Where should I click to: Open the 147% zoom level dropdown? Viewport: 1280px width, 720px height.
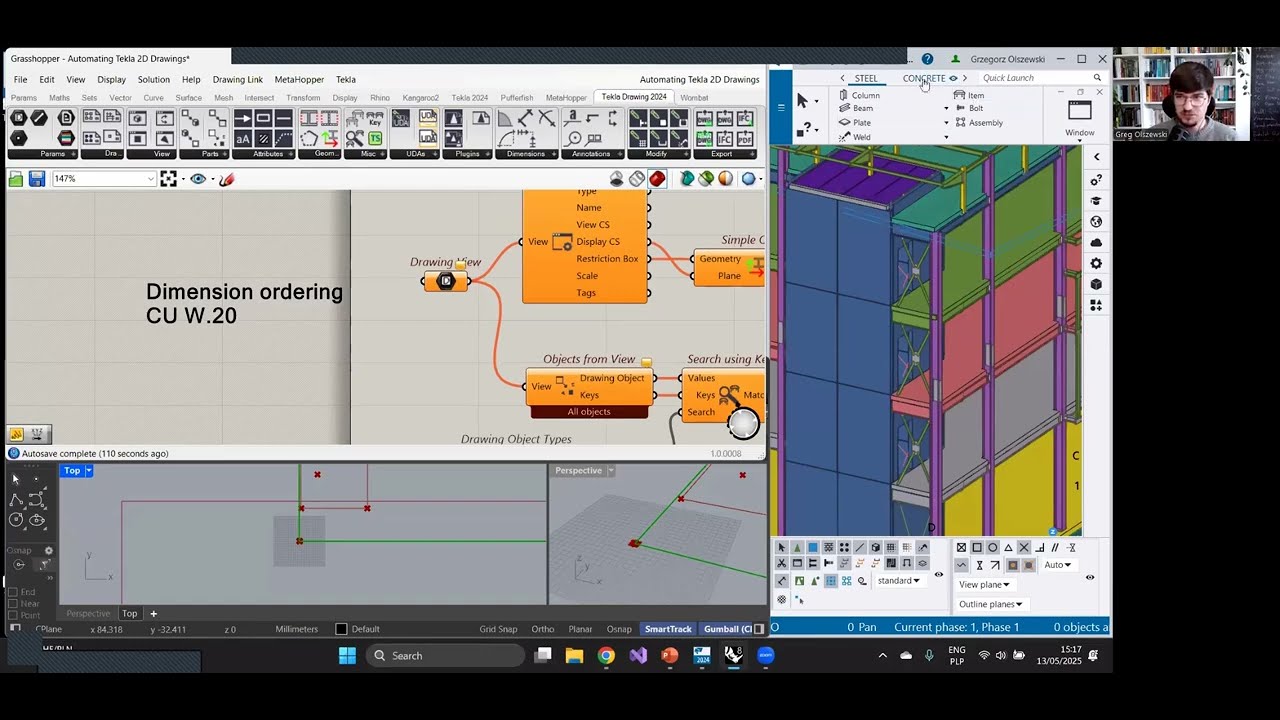click(x=150, y=179)
